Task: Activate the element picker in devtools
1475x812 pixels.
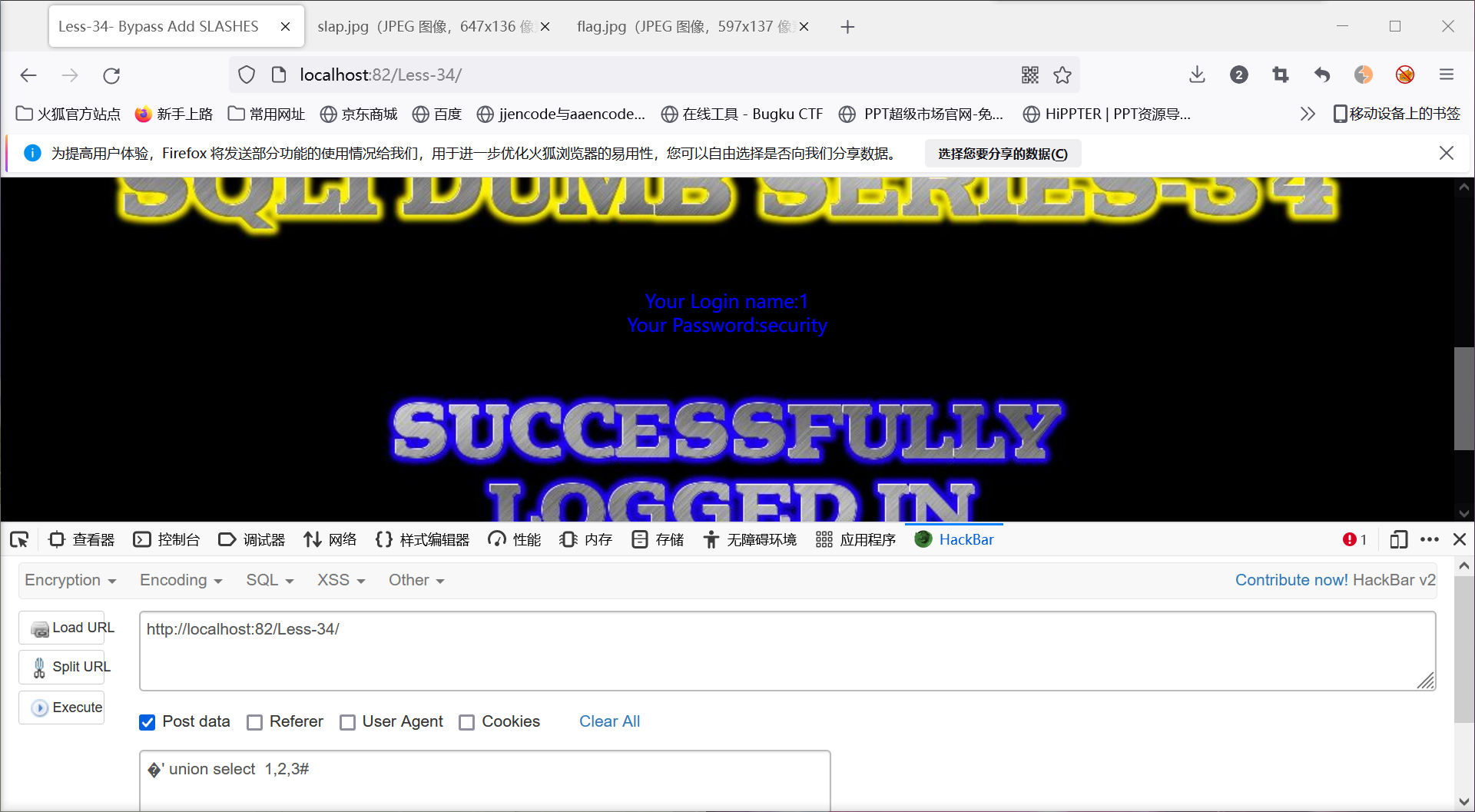Action: pos(19,539)
